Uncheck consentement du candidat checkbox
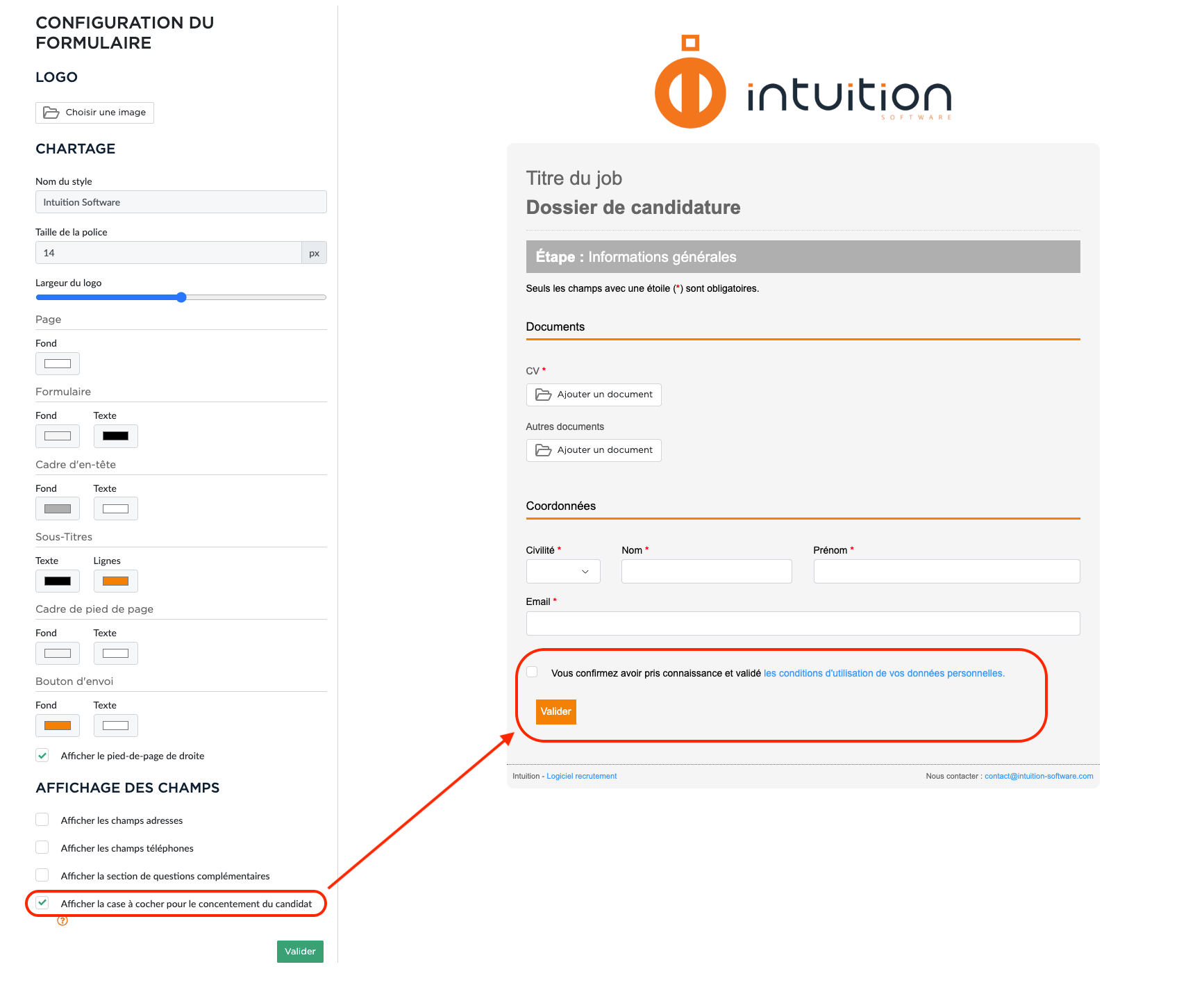 (x=42, y=904)
